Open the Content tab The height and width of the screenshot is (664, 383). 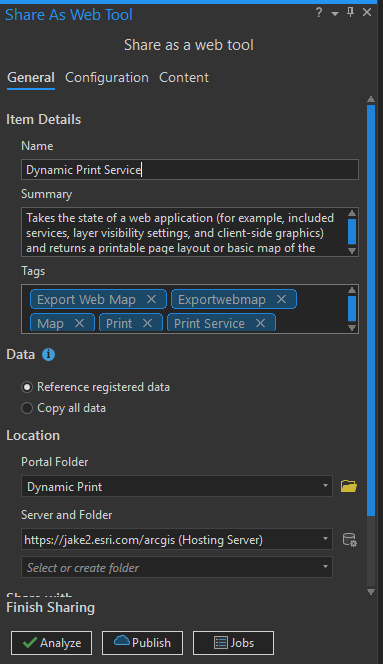click(x=184, y=77)
